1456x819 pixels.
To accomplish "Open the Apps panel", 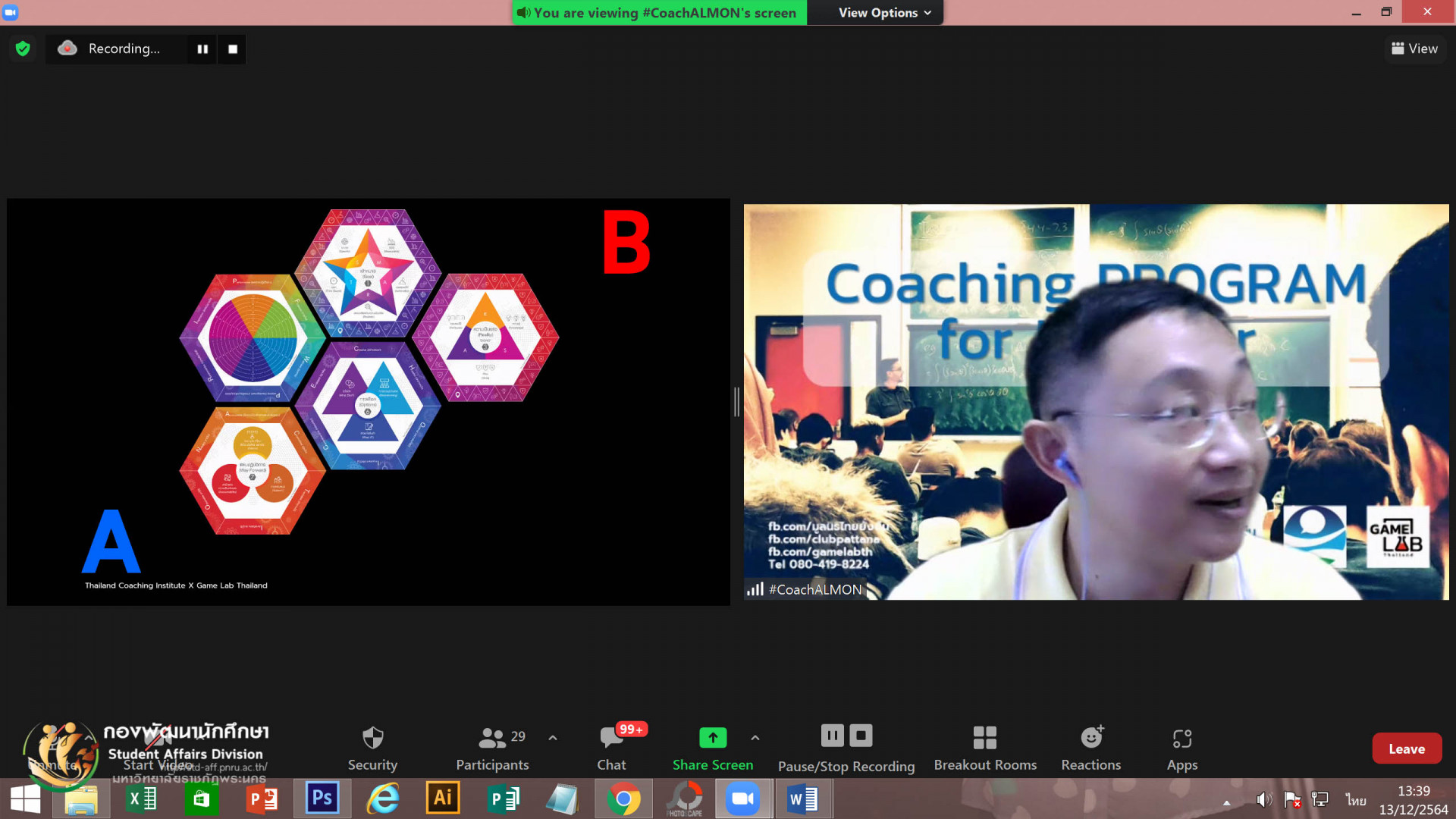I will click(x=1181, y=738).
